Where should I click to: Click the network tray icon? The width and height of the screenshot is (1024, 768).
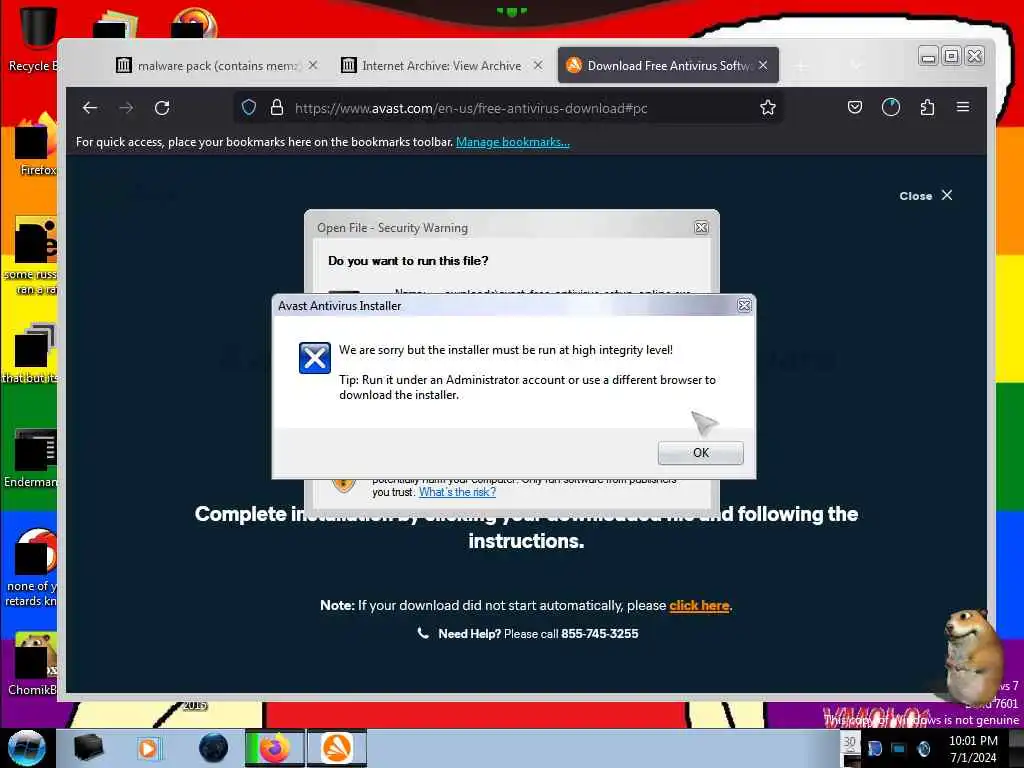899,748
